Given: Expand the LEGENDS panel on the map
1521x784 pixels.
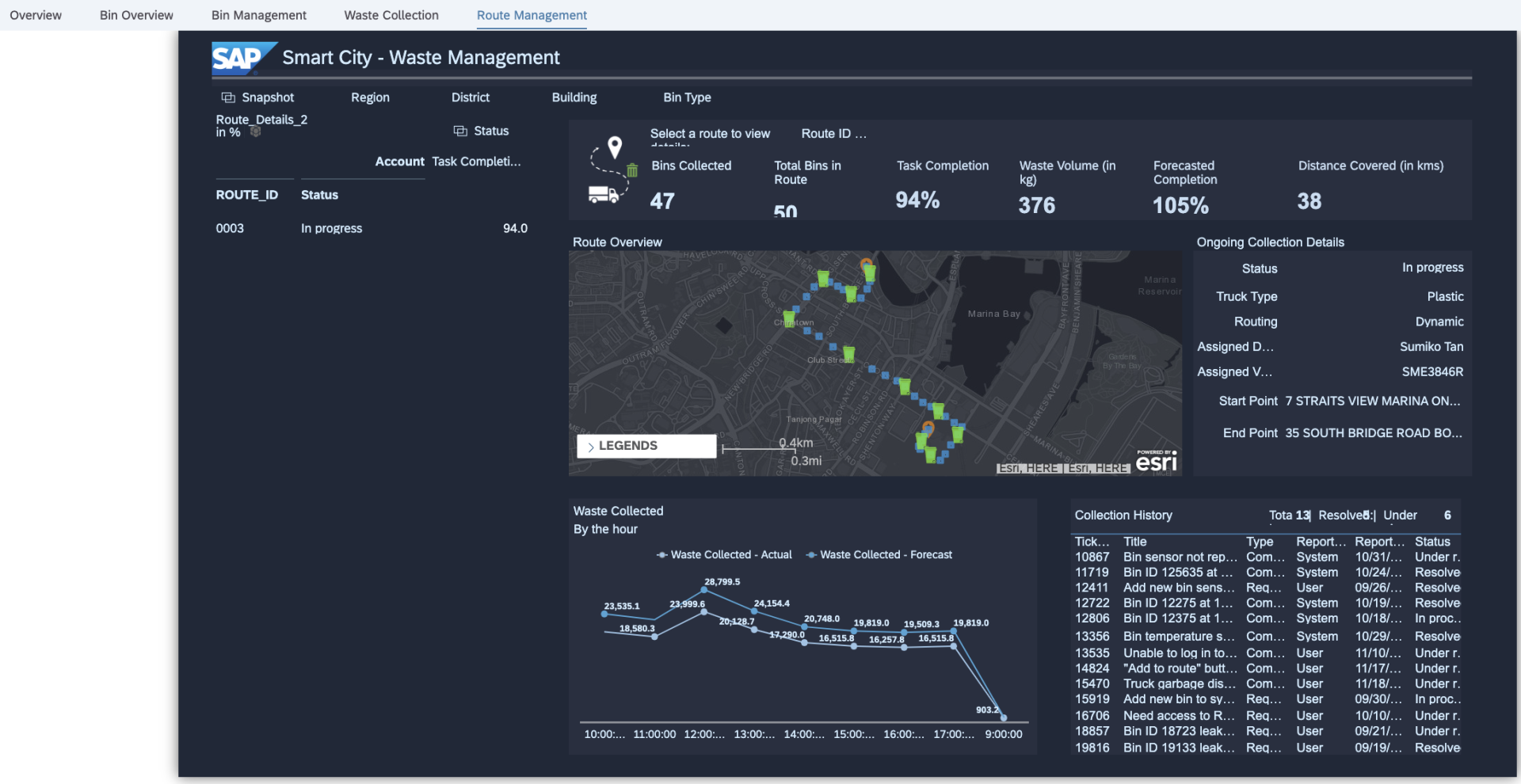Looking at the screenshot, I should pos(646,446).
